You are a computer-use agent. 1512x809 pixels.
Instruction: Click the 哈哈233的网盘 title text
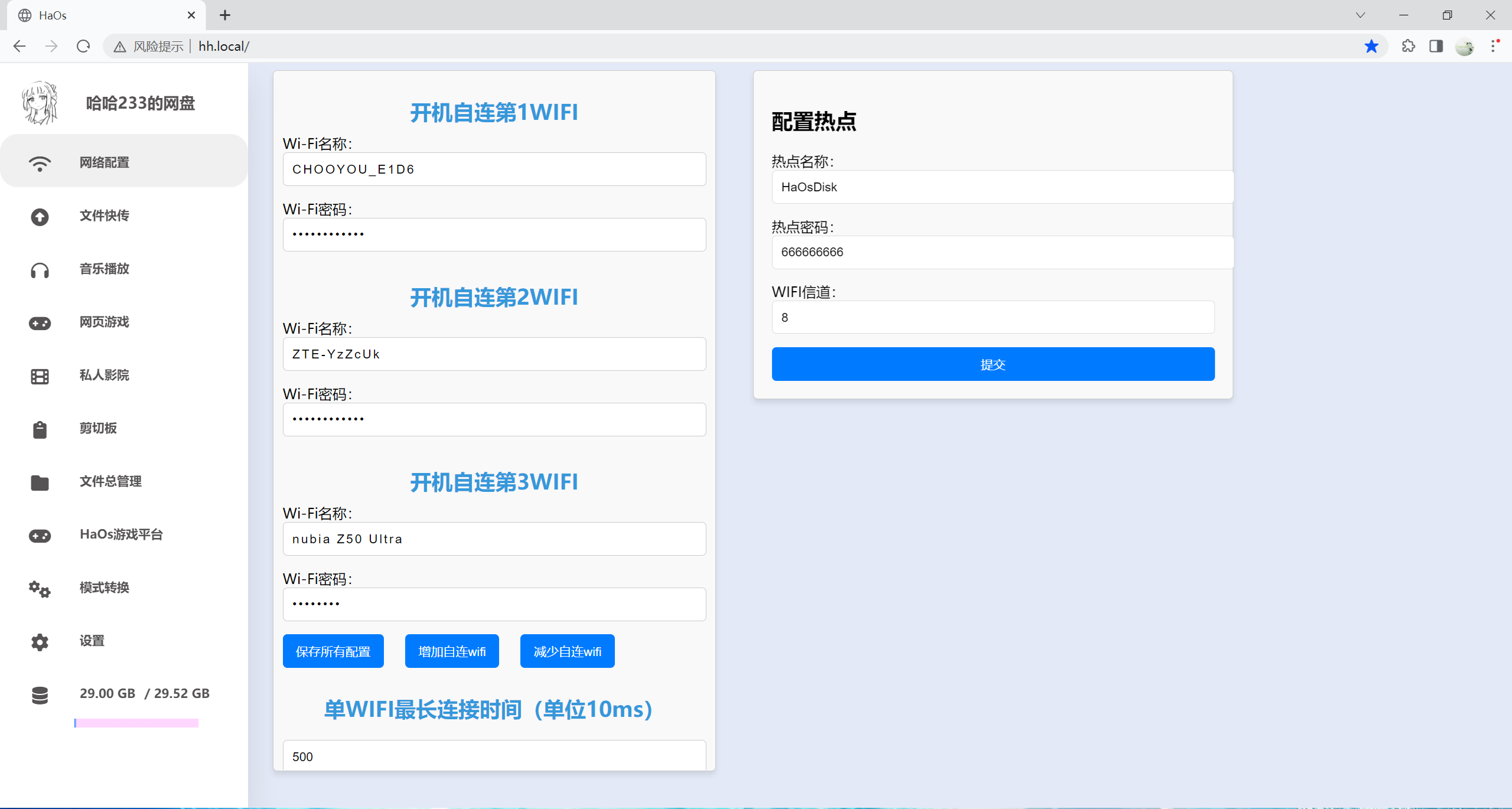[141, 103]
